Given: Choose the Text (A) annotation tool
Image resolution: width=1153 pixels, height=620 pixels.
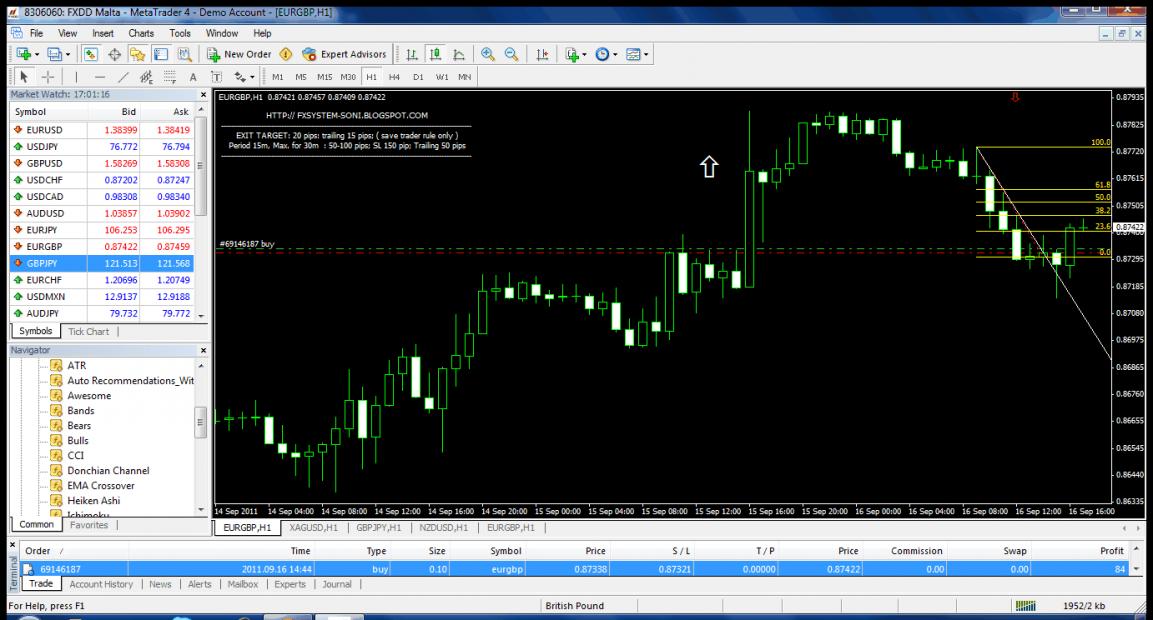Looking at the screenshot, I should coord(193,77).
